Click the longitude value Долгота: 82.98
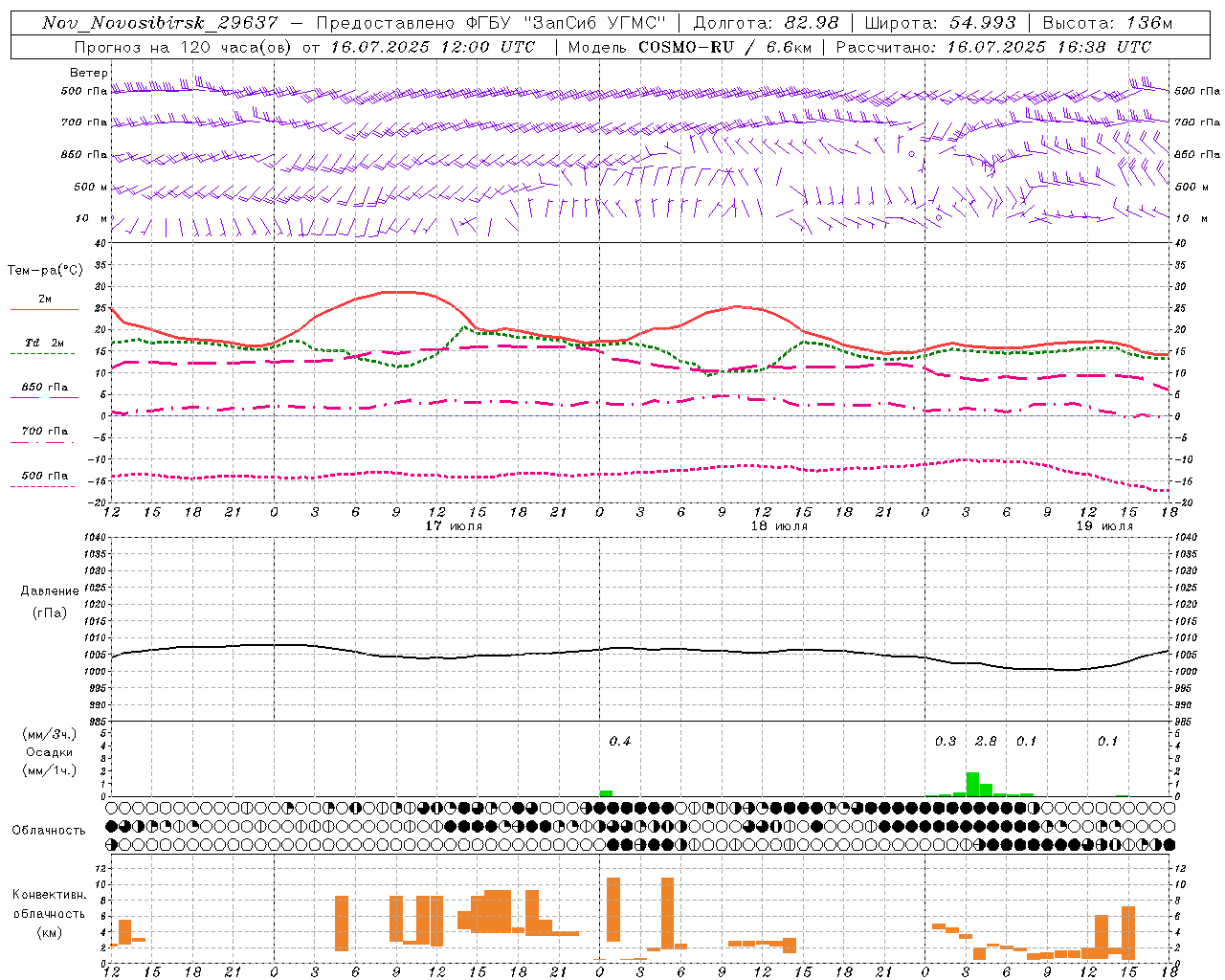The height and width of the screenshot is (980, 1225). [766, 23]
